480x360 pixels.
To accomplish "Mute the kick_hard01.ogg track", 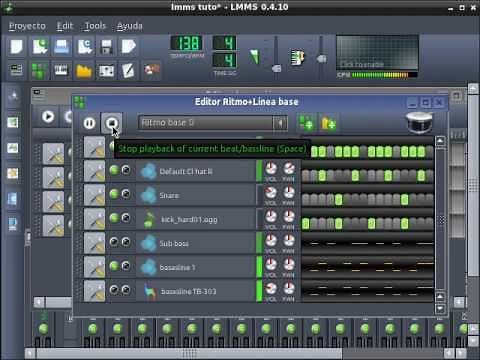I will pyautogui.click(x=114, y=218).
